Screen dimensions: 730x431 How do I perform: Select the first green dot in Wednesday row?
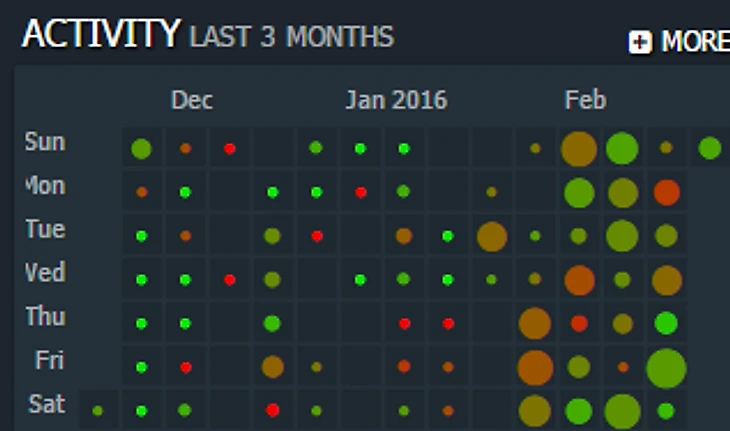click(142, 280)
